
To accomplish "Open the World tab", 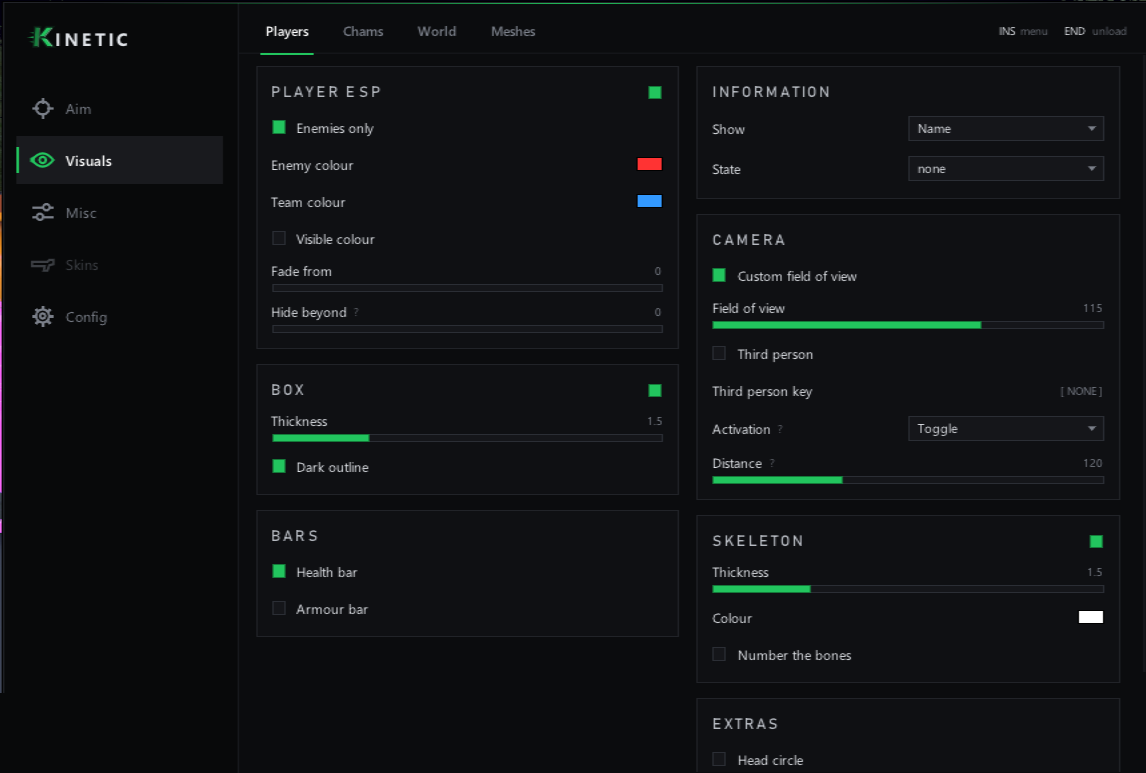I will click(436, 31).
